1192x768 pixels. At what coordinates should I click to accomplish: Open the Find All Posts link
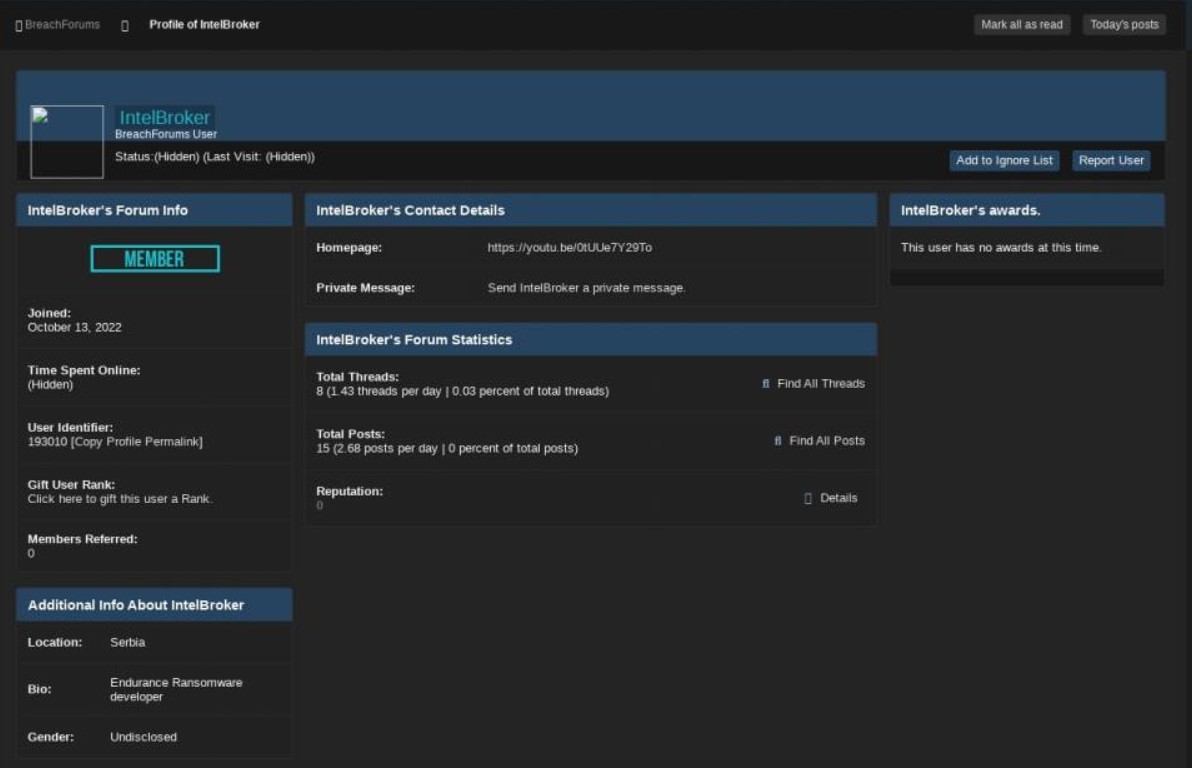pyautogui.click(x=826, y=441)
